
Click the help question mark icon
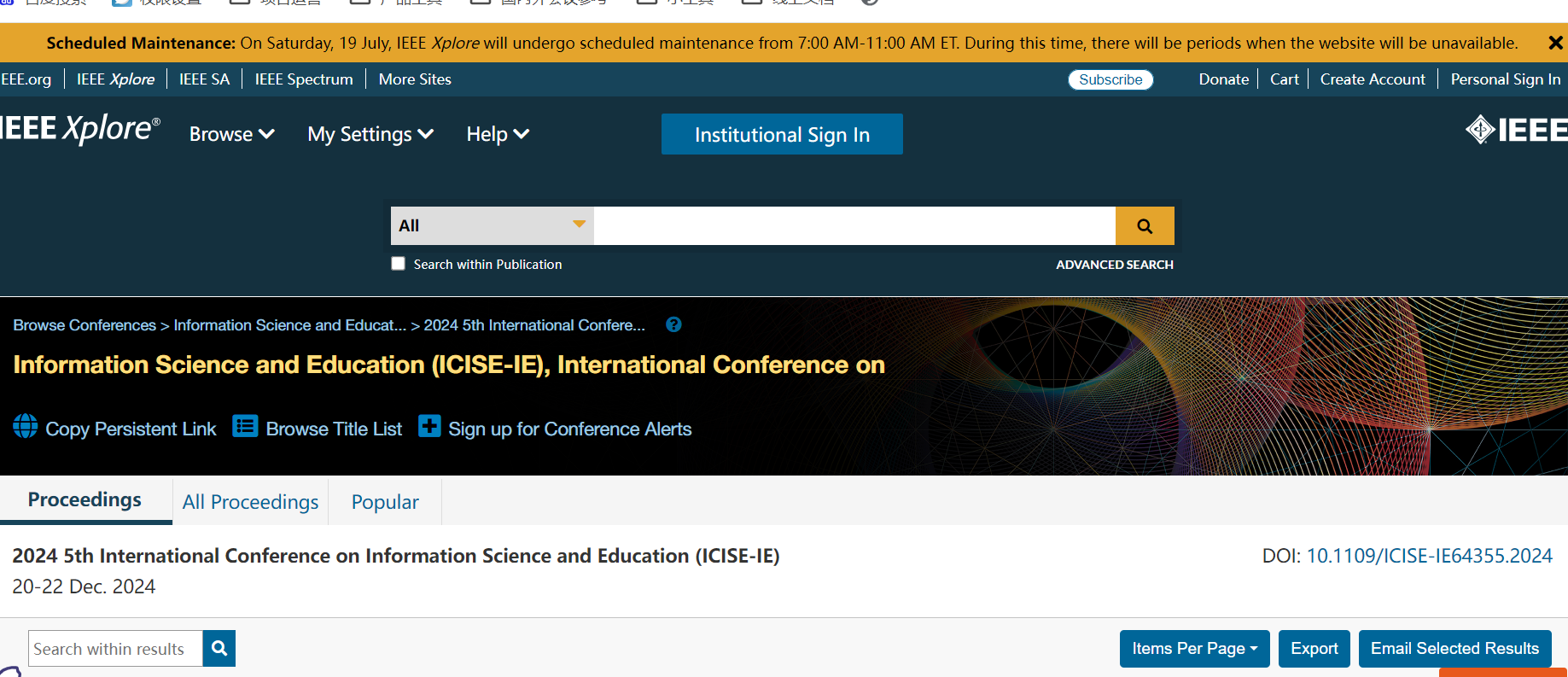[673, 324]
